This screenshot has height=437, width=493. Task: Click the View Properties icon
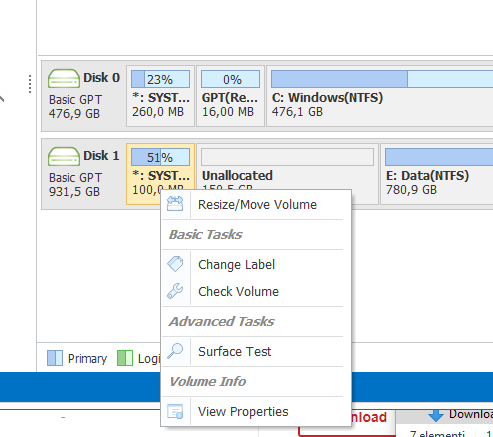click(175, 411)
